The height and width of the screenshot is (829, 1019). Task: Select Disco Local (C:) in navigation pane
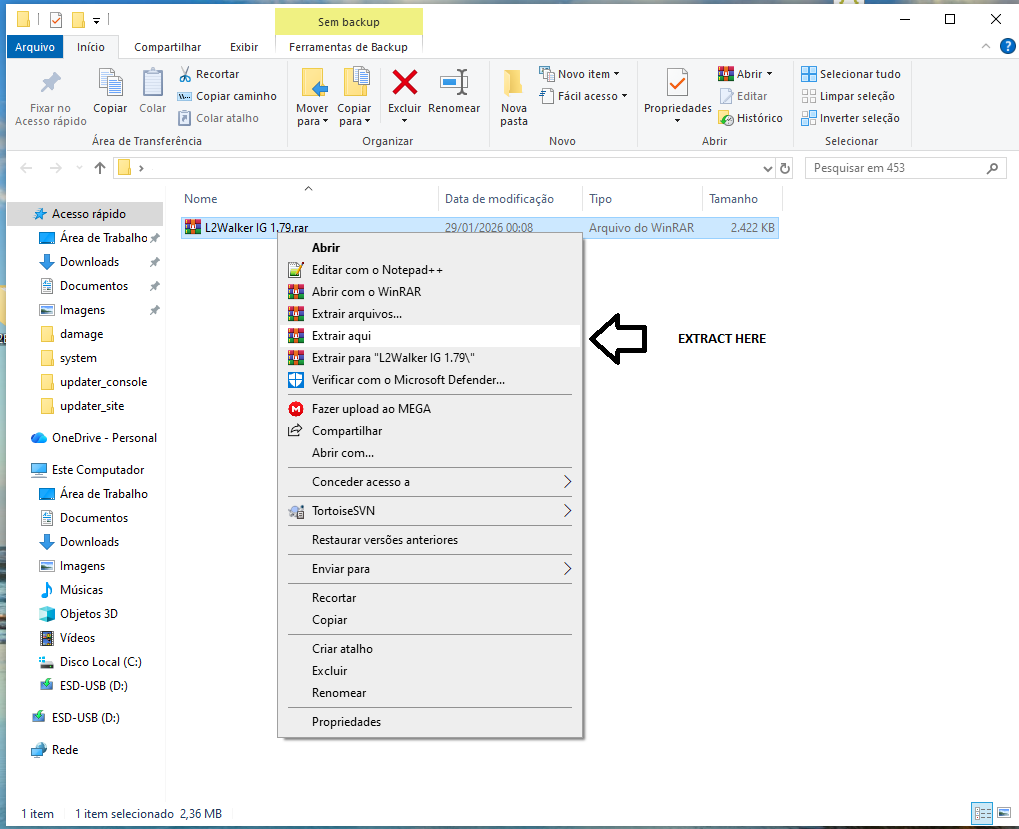(x=101, y=662)
